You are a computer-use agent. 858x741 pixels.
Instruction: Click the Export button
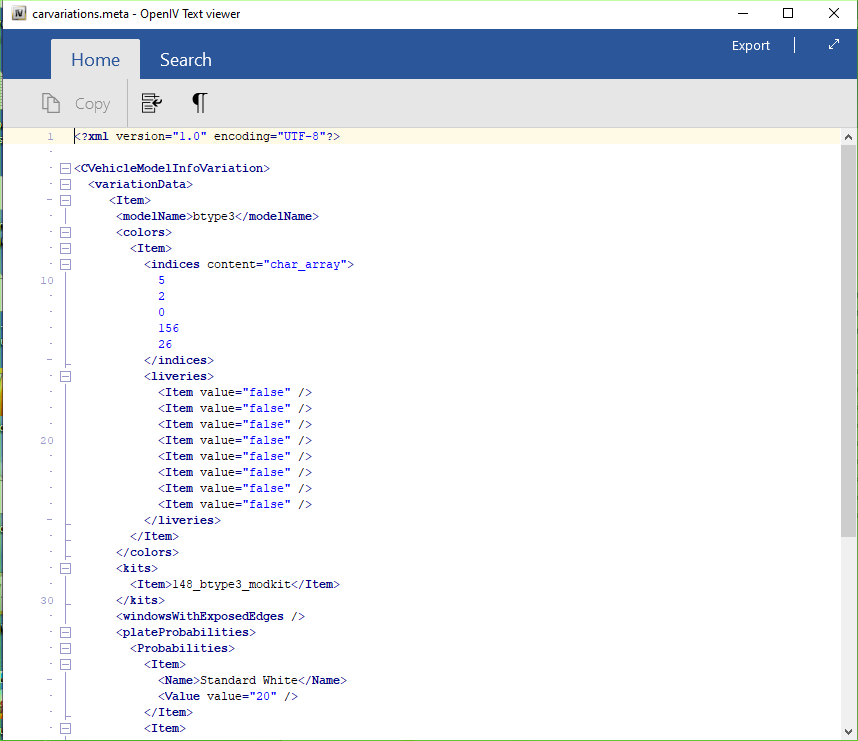click(x=751, y=45)
